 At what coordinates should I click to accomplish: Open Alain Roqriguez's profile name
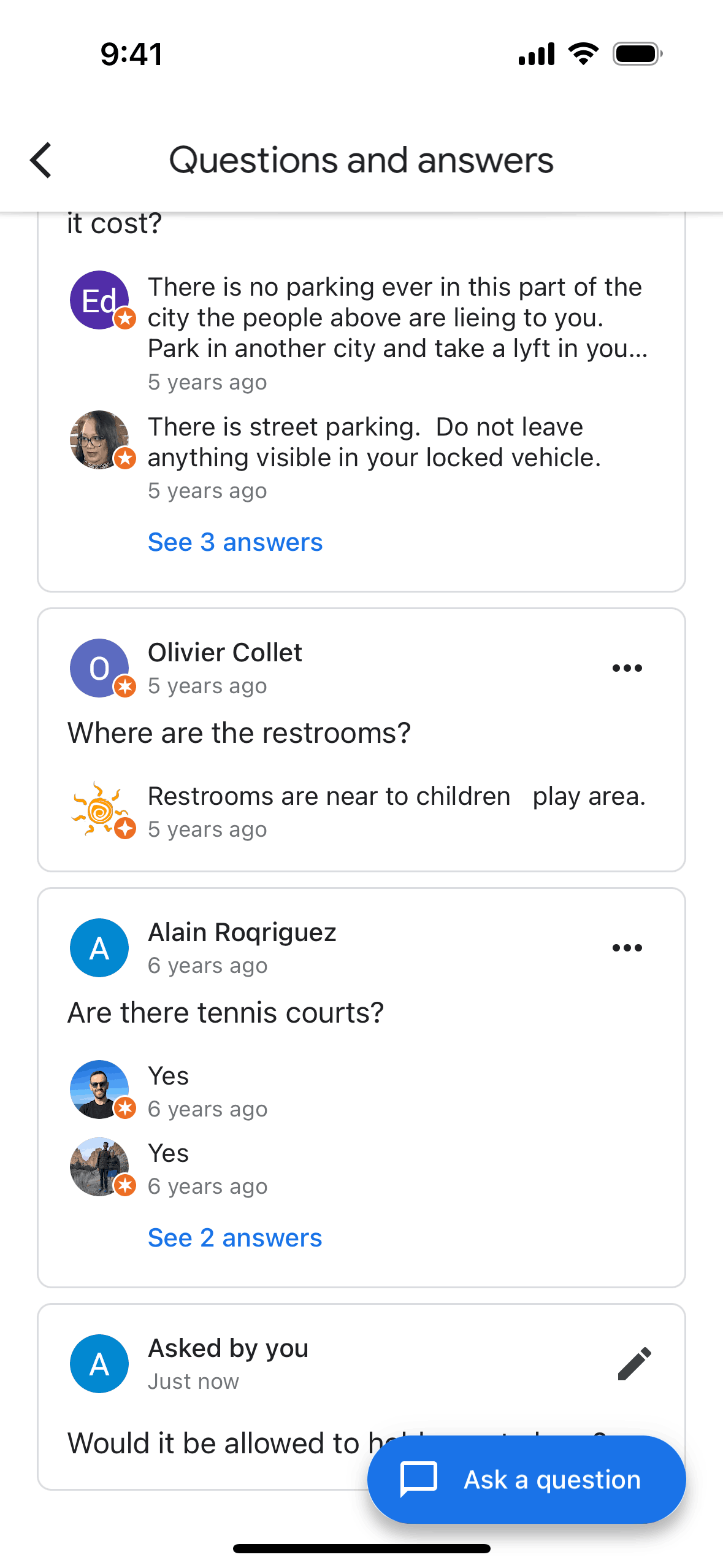(242, 932)
